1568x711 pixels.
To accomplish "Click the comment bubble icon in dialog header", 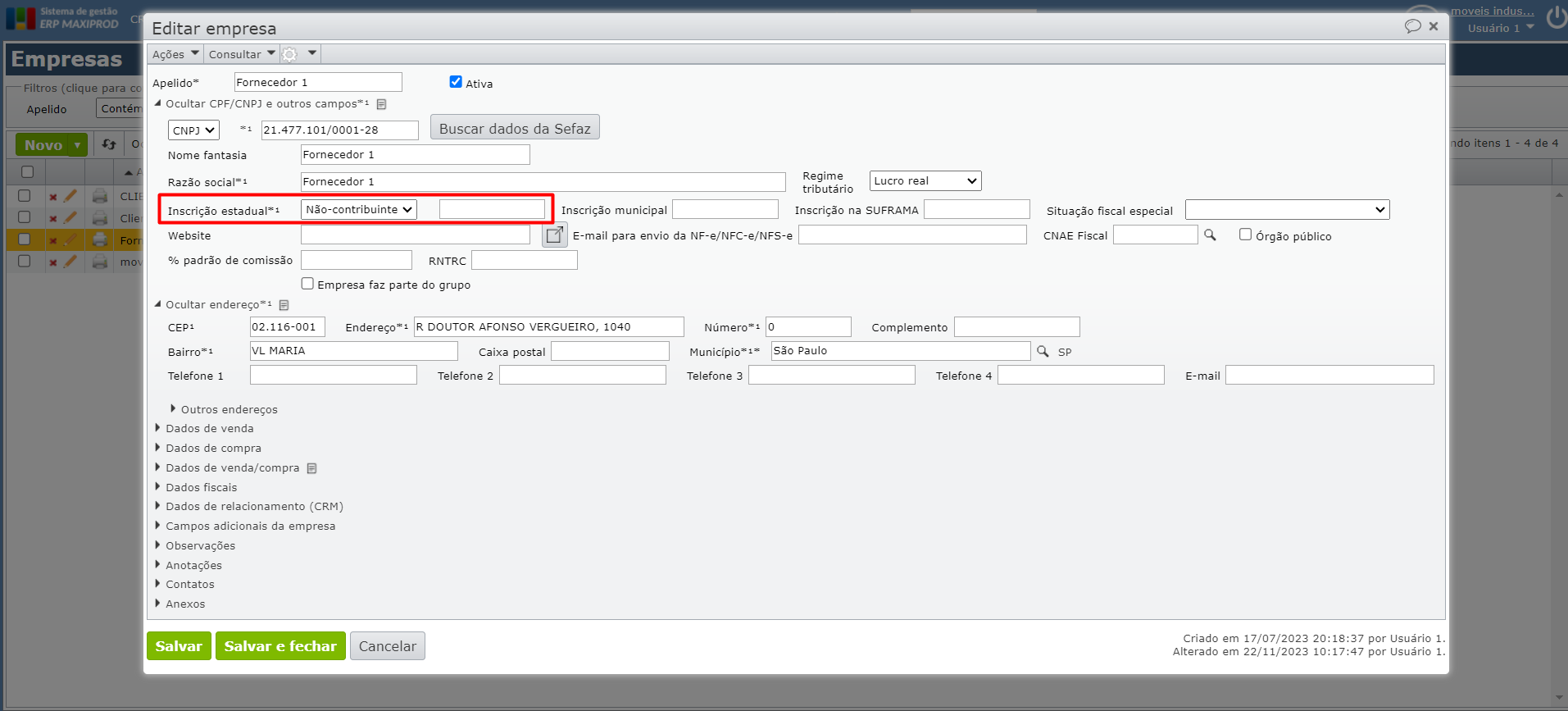I will (x=1412, y=26).
